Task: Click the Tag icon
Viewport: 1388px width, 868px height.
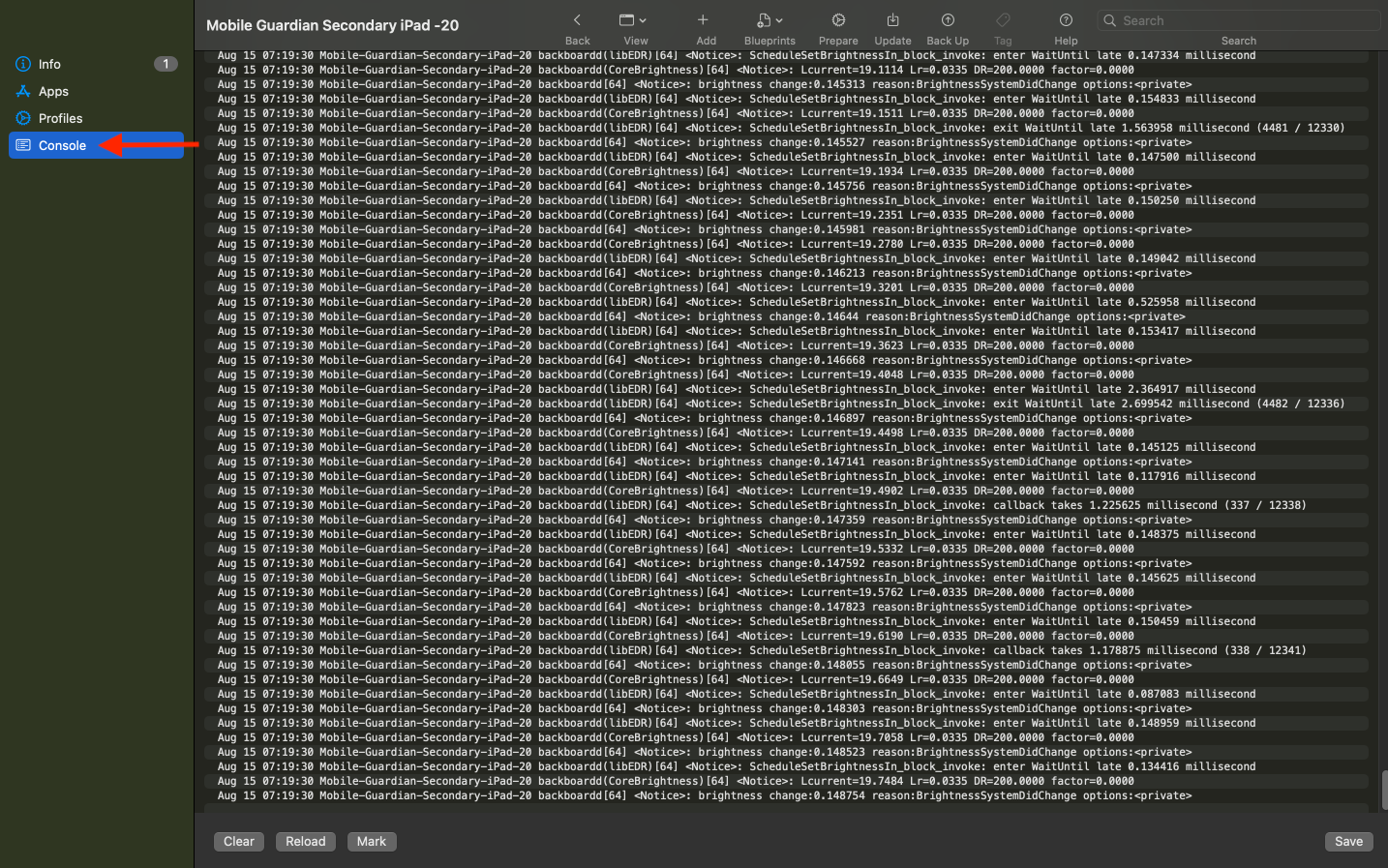Action: (x=1003, y=20)
